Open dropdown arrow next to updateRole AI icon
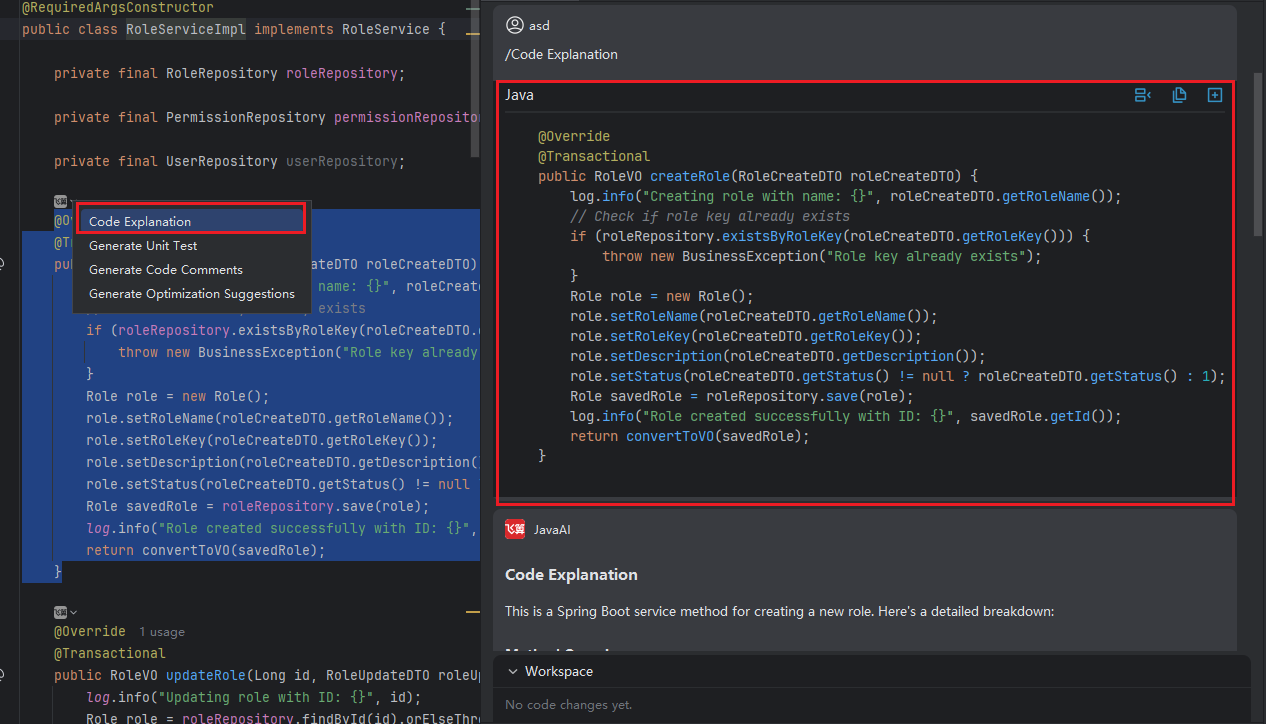The height and width of the screenshot is (724, 1266). (73, 612)
